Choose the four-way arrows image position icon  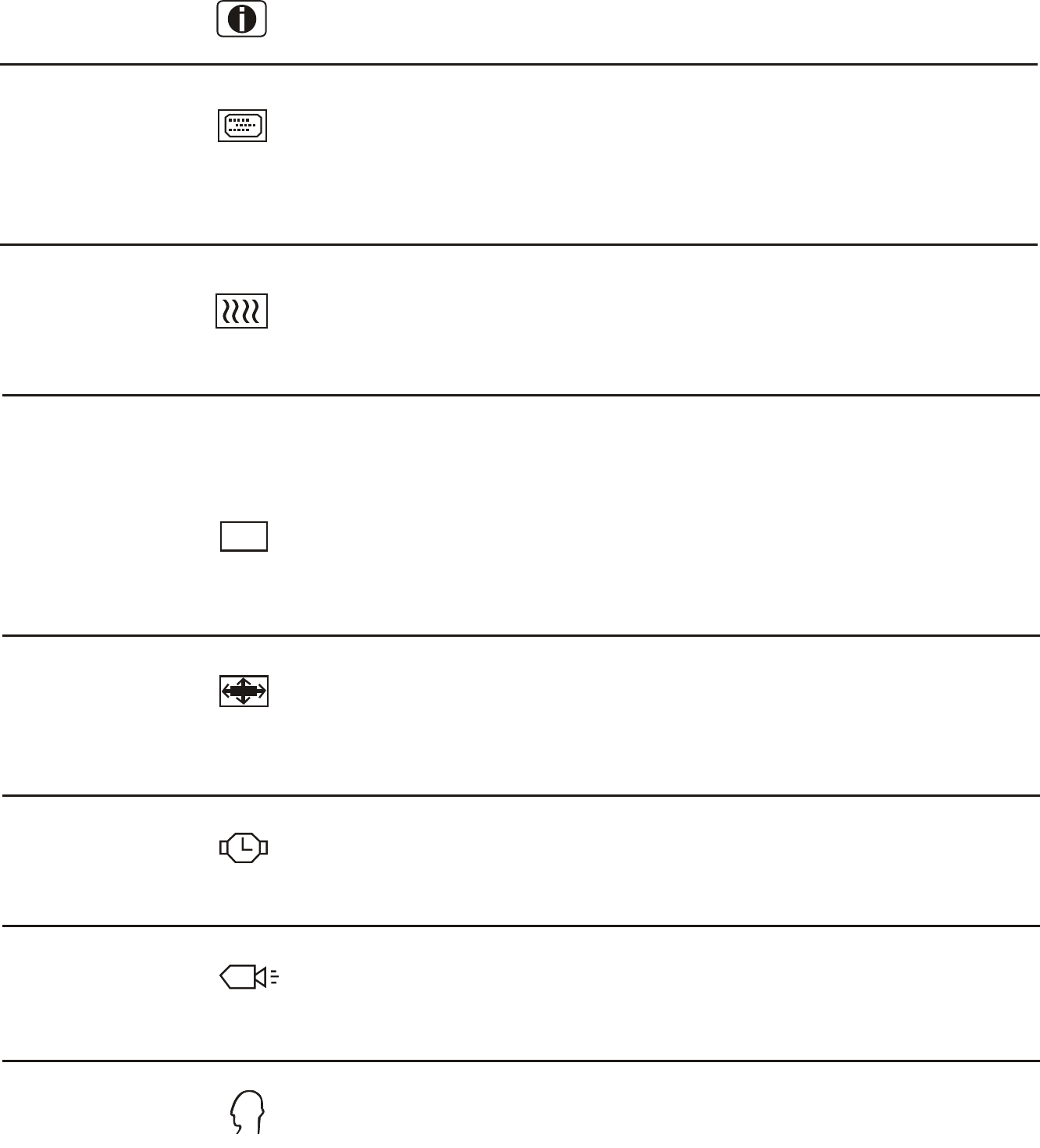(x=244, y=691)
